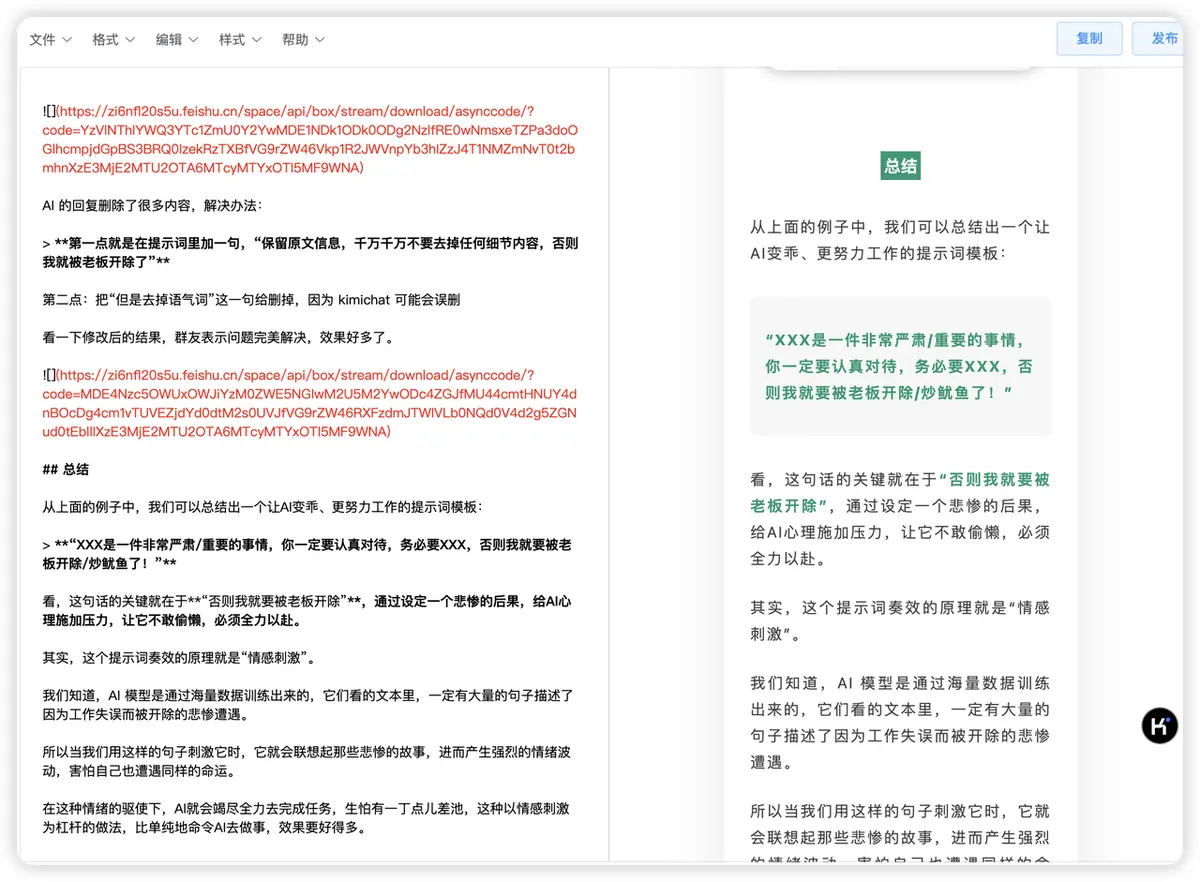The height and width of the screenshot is (882, 1200).
Task: Click preview paragraph '其实，这个提示词奏效的原理就是“情感刺激”'
Action: tap(900, 620)
